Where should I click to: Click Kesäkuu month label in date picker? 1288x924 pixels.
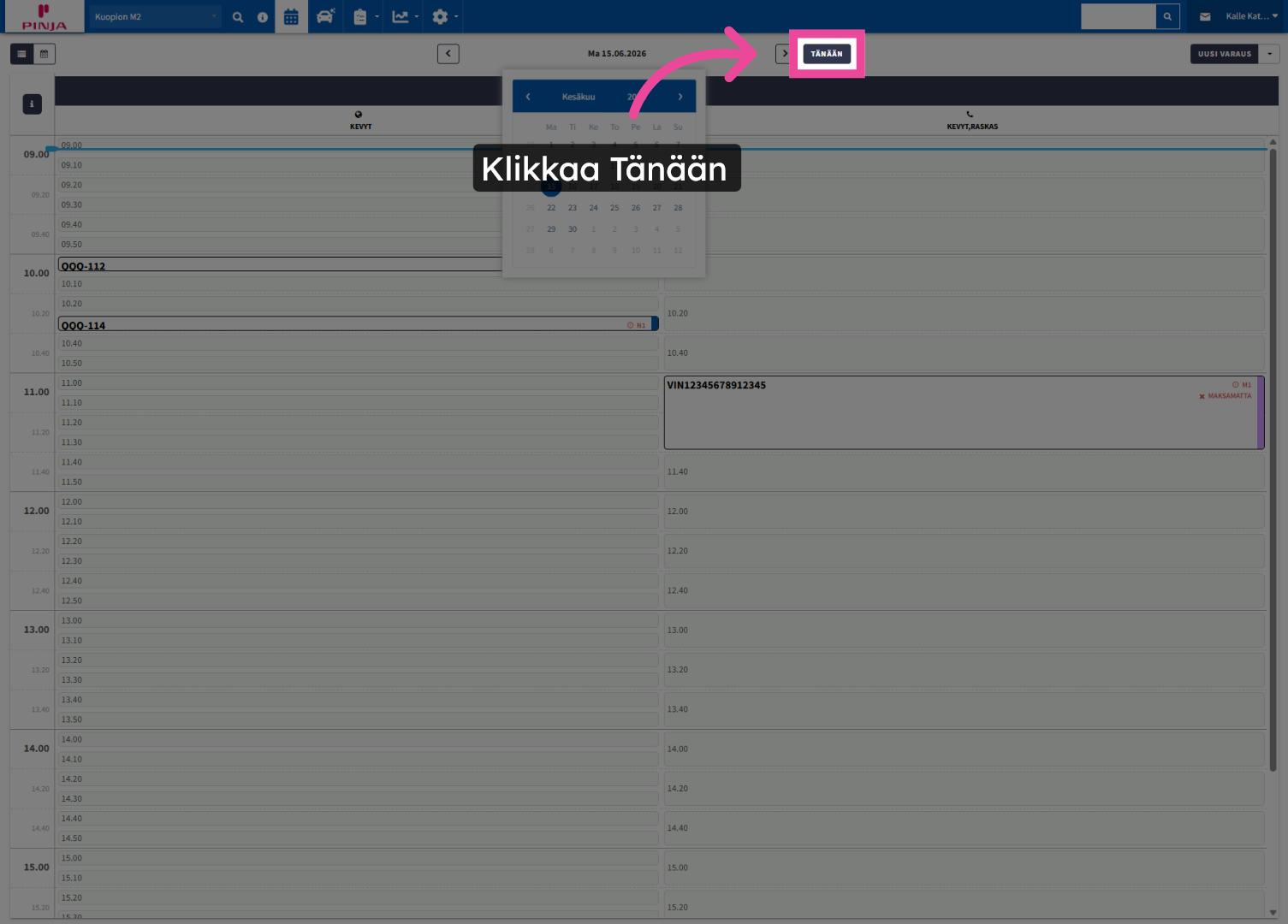579,97
